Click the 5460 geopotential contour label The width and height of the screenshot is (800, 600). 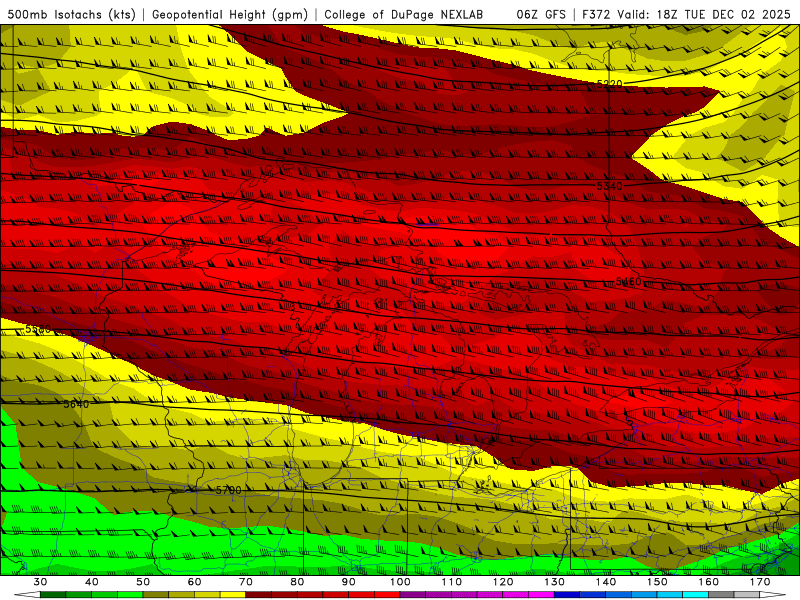[x=629, y=282]
